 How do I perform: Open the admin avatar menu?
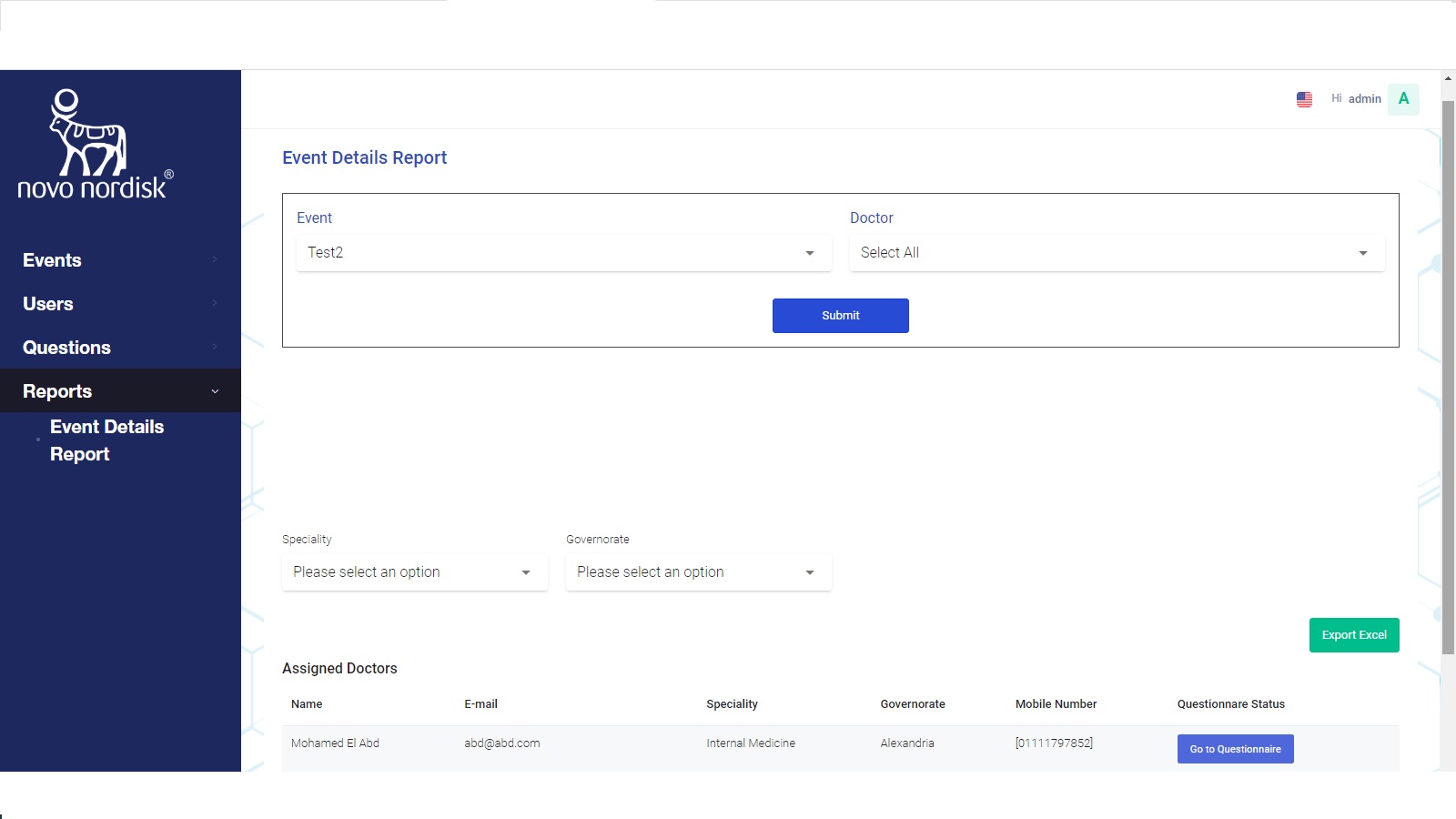coord(1403,99)
